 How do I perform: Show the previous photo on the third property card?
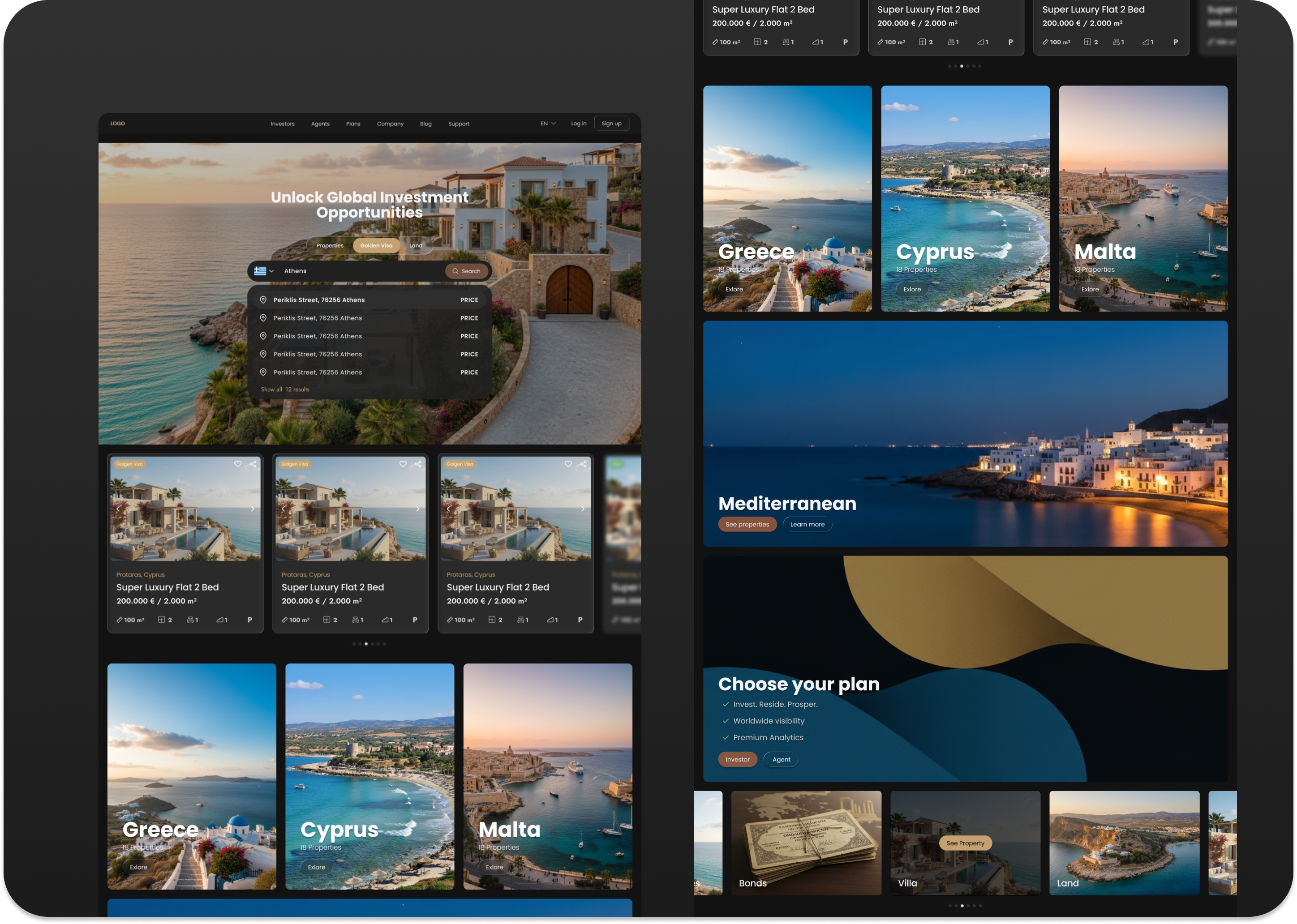[449, 509]
